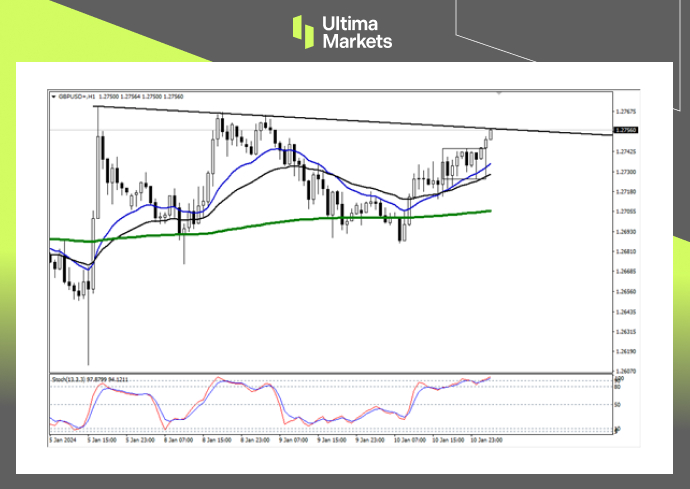Click the 1.26070 price axis label

tap(626, 371)
